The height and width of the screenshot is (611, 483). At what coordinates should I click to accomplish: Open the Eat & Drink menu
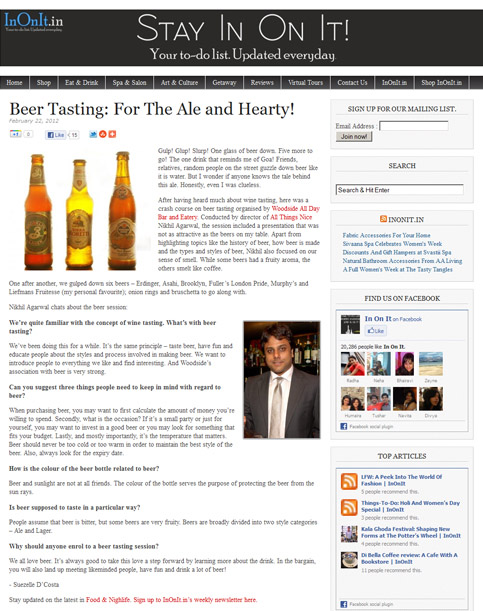point(81,83)
